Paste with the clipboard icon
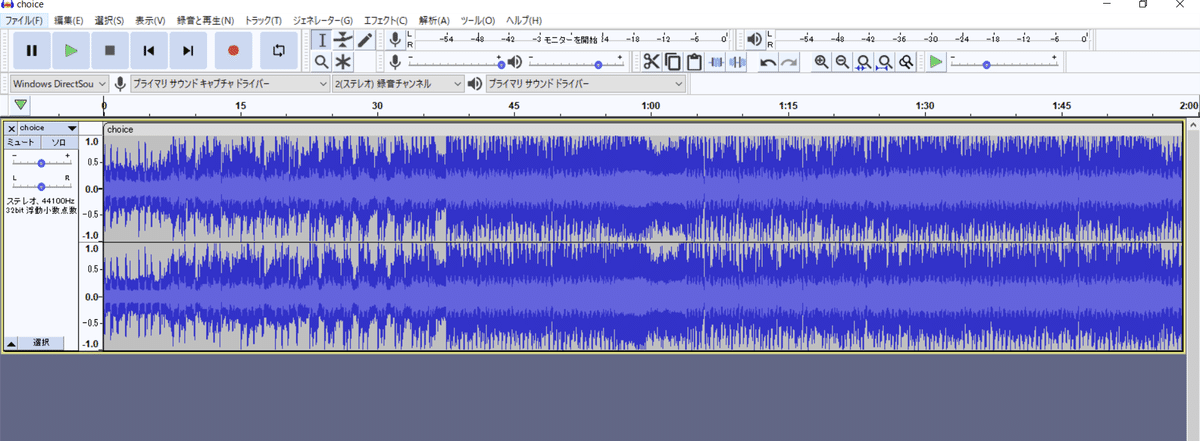The image size is (1200, 441). pos(695,62)
